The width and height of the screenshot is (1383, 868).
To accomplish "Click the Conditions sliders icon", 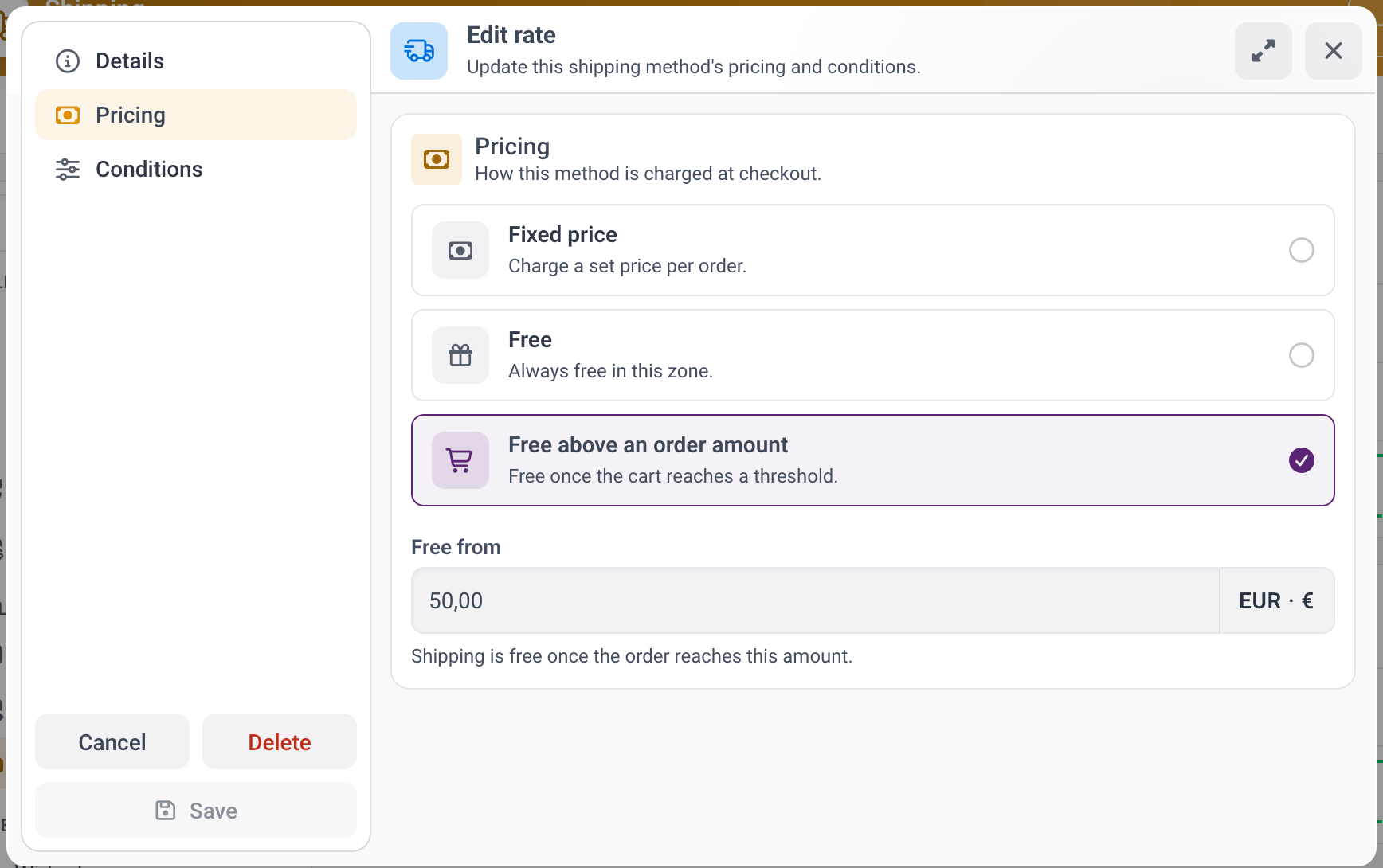I will (x=68, y=169).
